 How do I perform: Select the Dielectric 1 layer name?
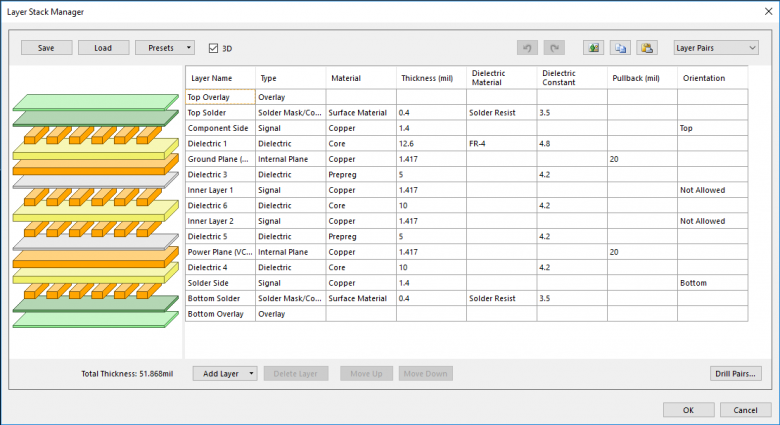pyautogui.click(x=220, y=143)
